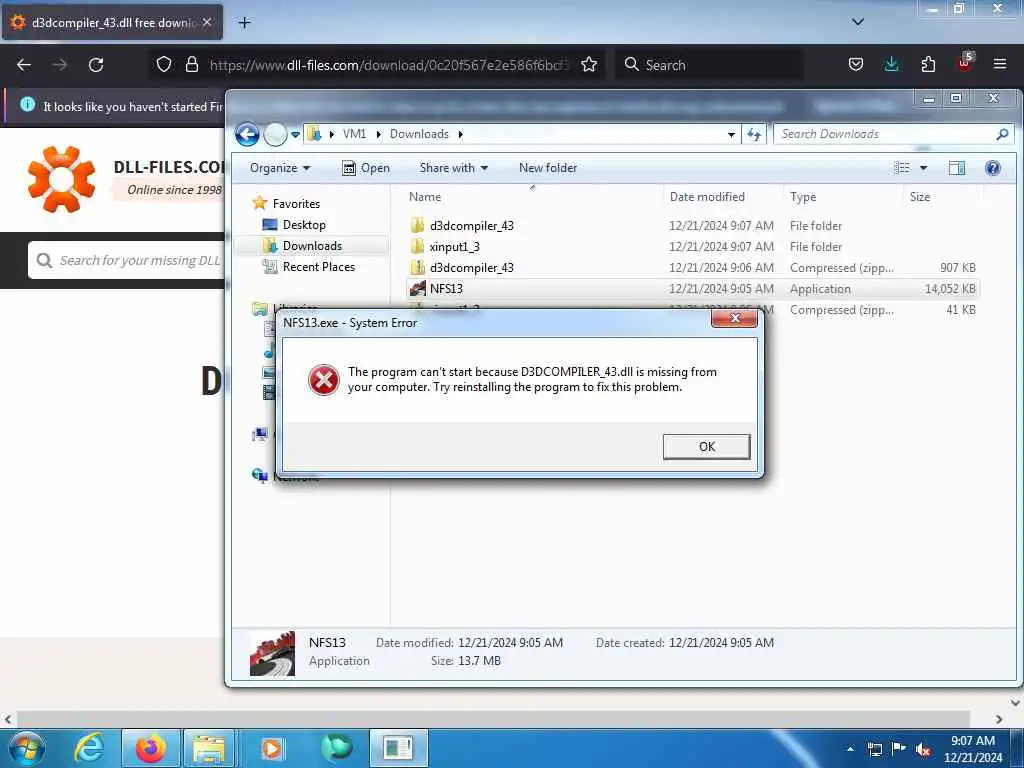Open the Explorer recent pages dropdown arrow
Image resolution: width=1024 pixels, height=768 pixels.
click(295, 135)
